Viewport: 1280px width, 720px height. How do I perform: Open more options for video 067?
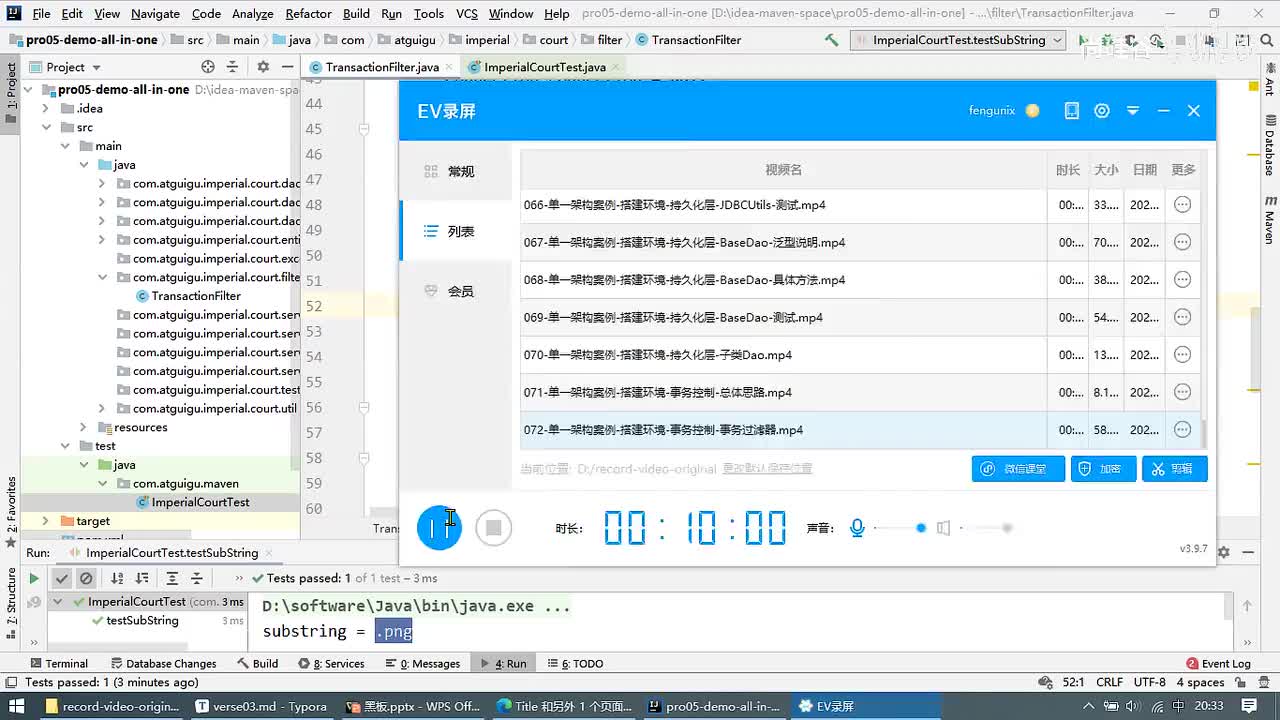pyautogui.click(x=1182, y=242)
